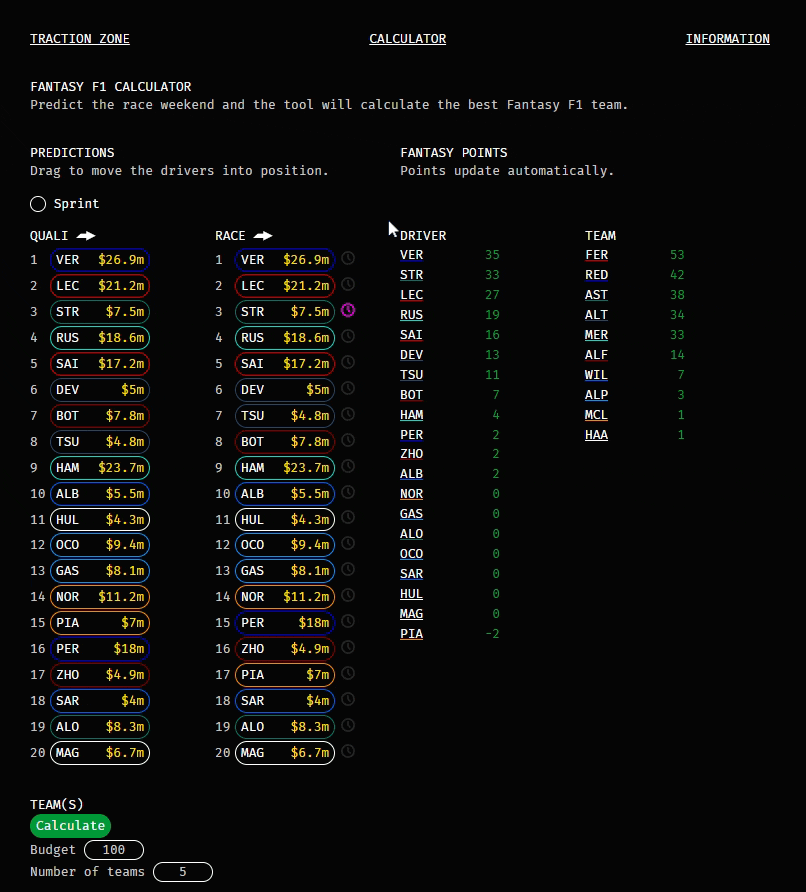Viewport: 806px width, 892px height.
Task: Select the Sprint radio button
Action: click(38, 204)
